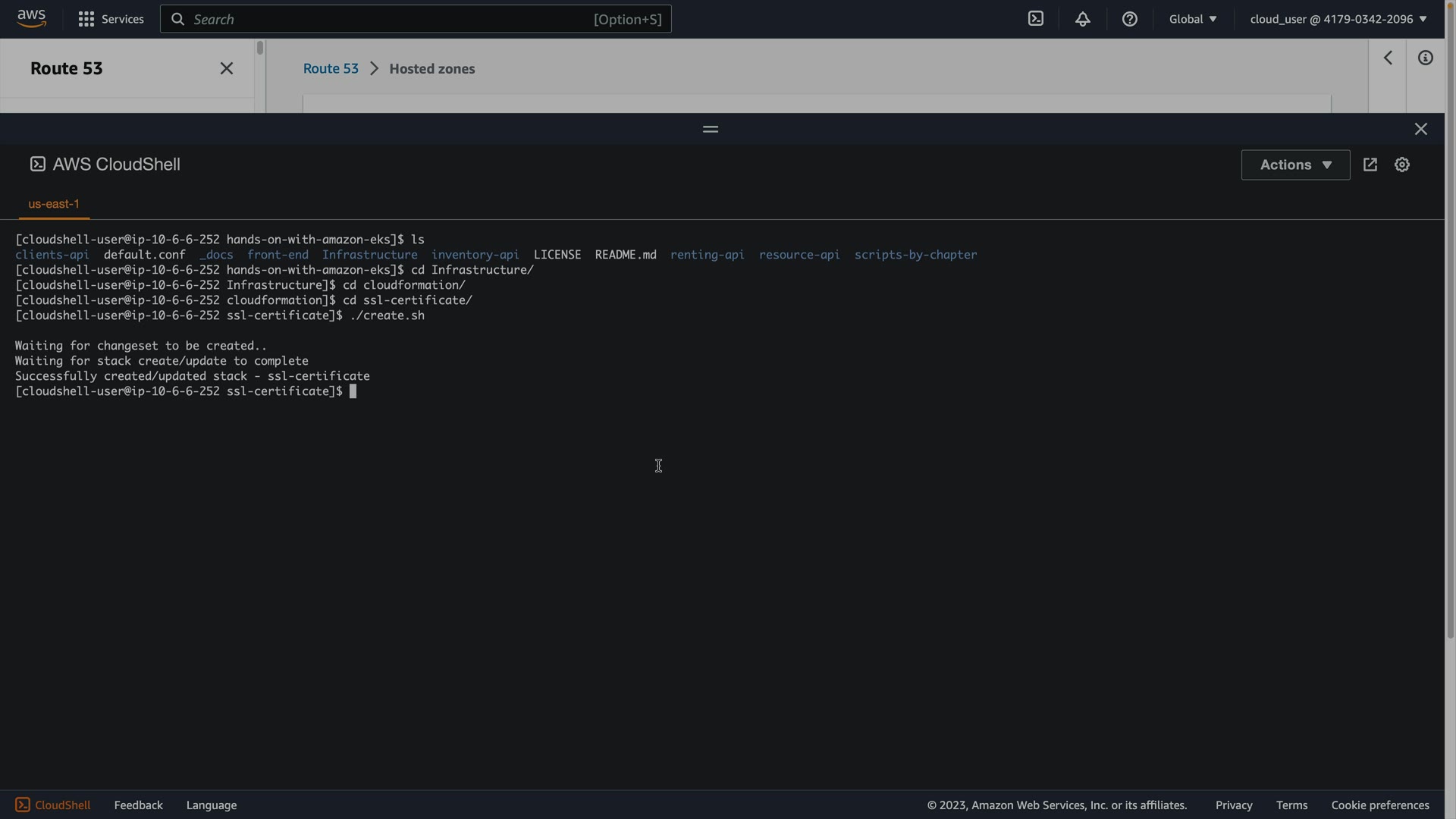
Task: Click the AWS logo home icon
Action: 31,19
